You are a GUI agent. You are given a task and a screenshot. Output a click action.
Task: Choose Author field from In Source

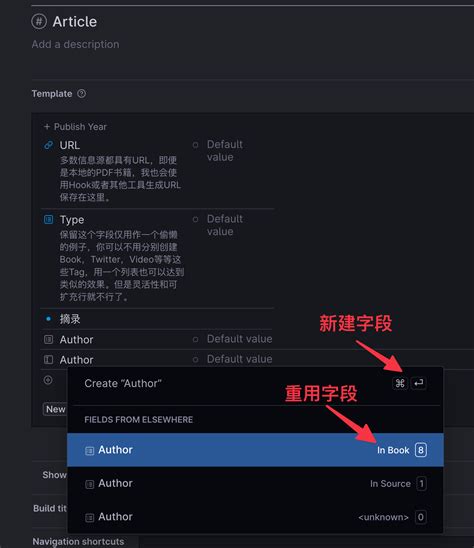coord(255,483)
